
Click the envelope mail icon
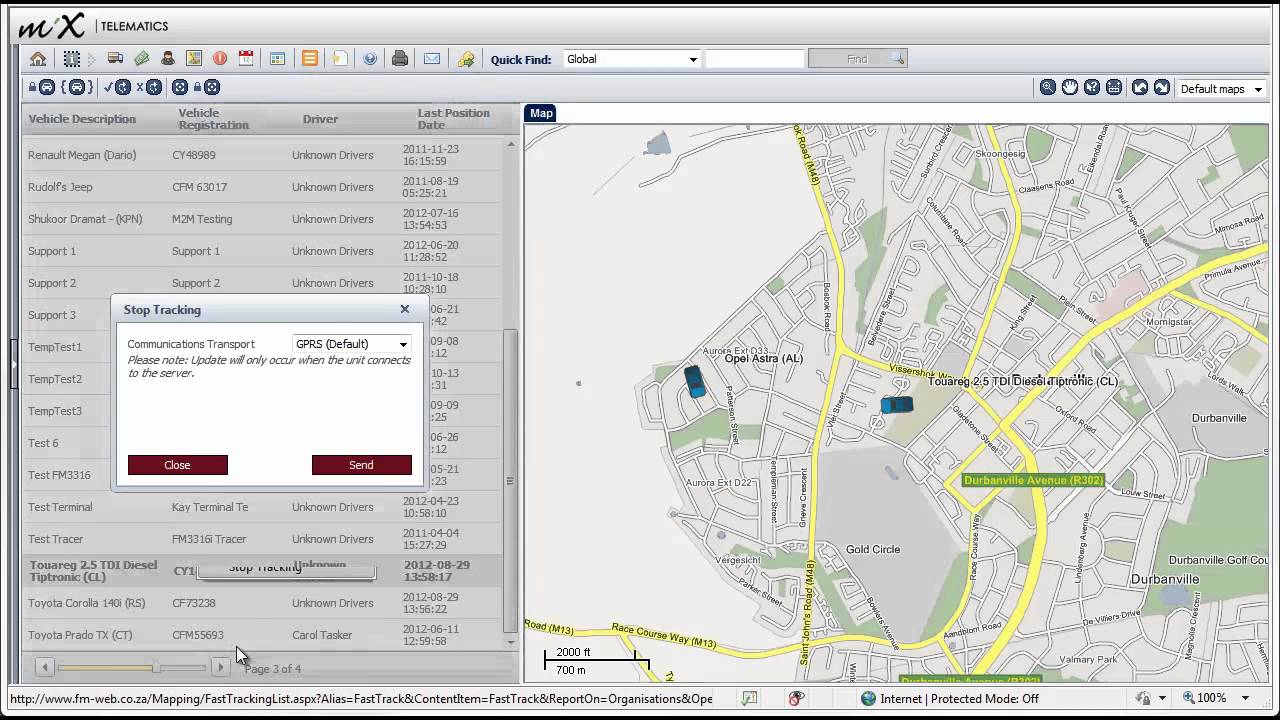pos(432,59)
